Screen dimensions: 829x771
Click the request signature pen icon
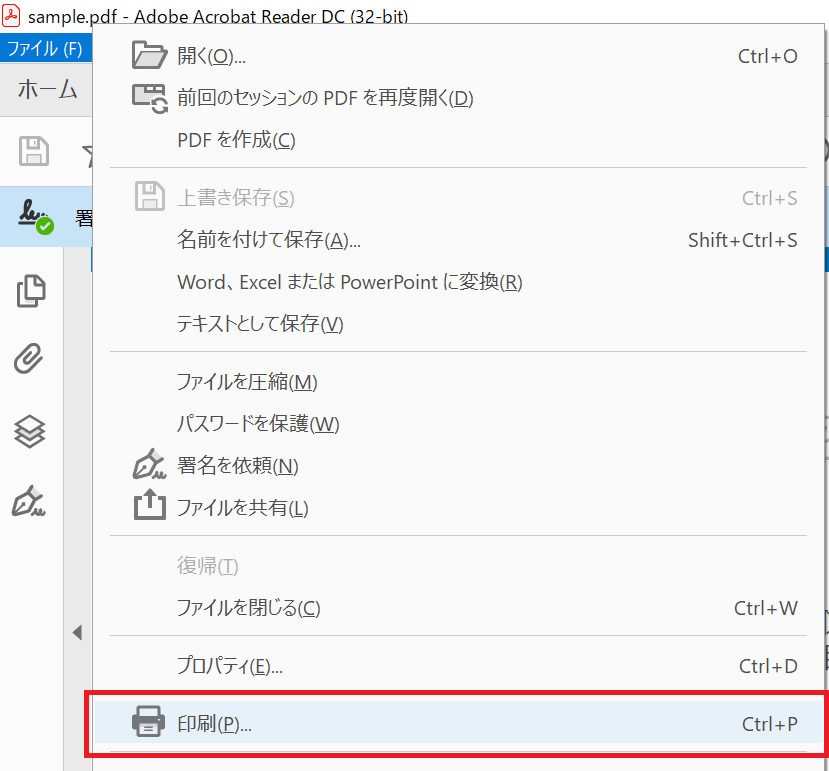(149, 465)
